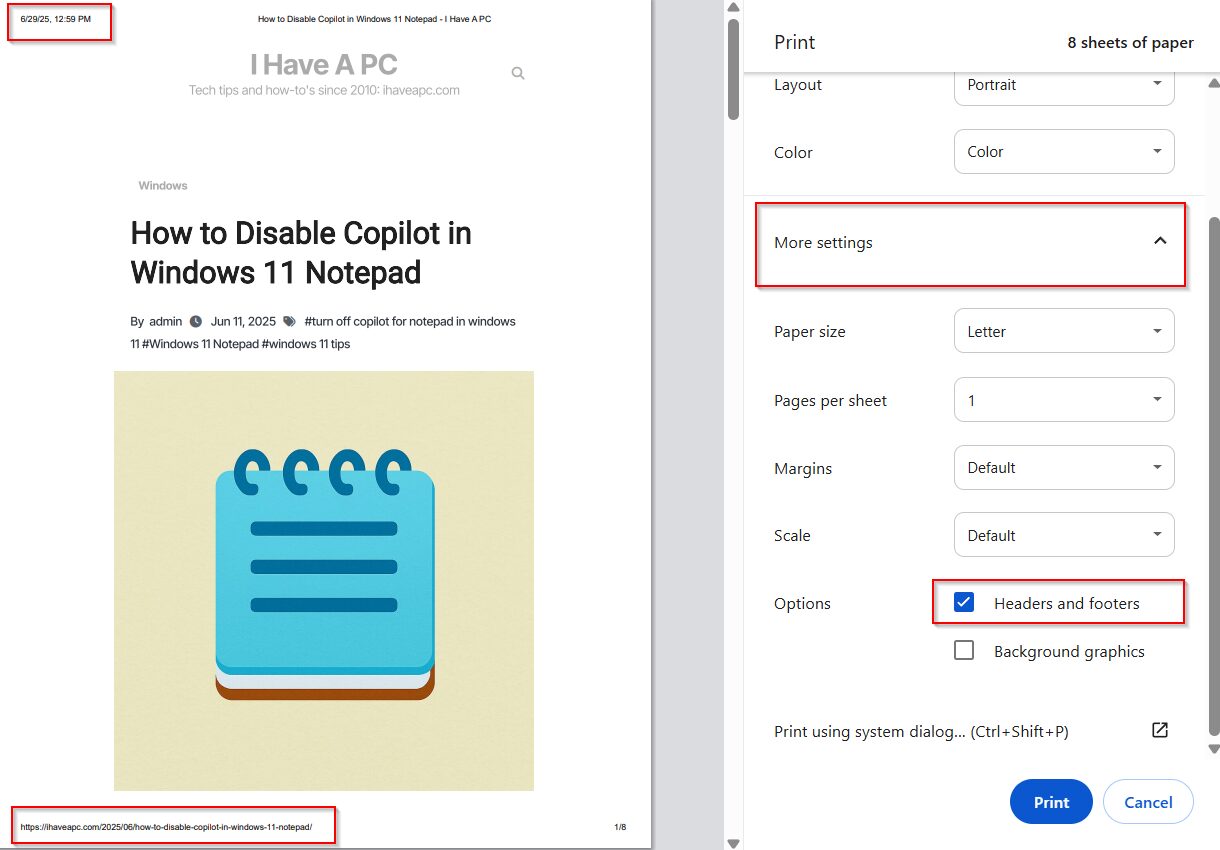Click the Print dialog title text

(x=795, y=42)
